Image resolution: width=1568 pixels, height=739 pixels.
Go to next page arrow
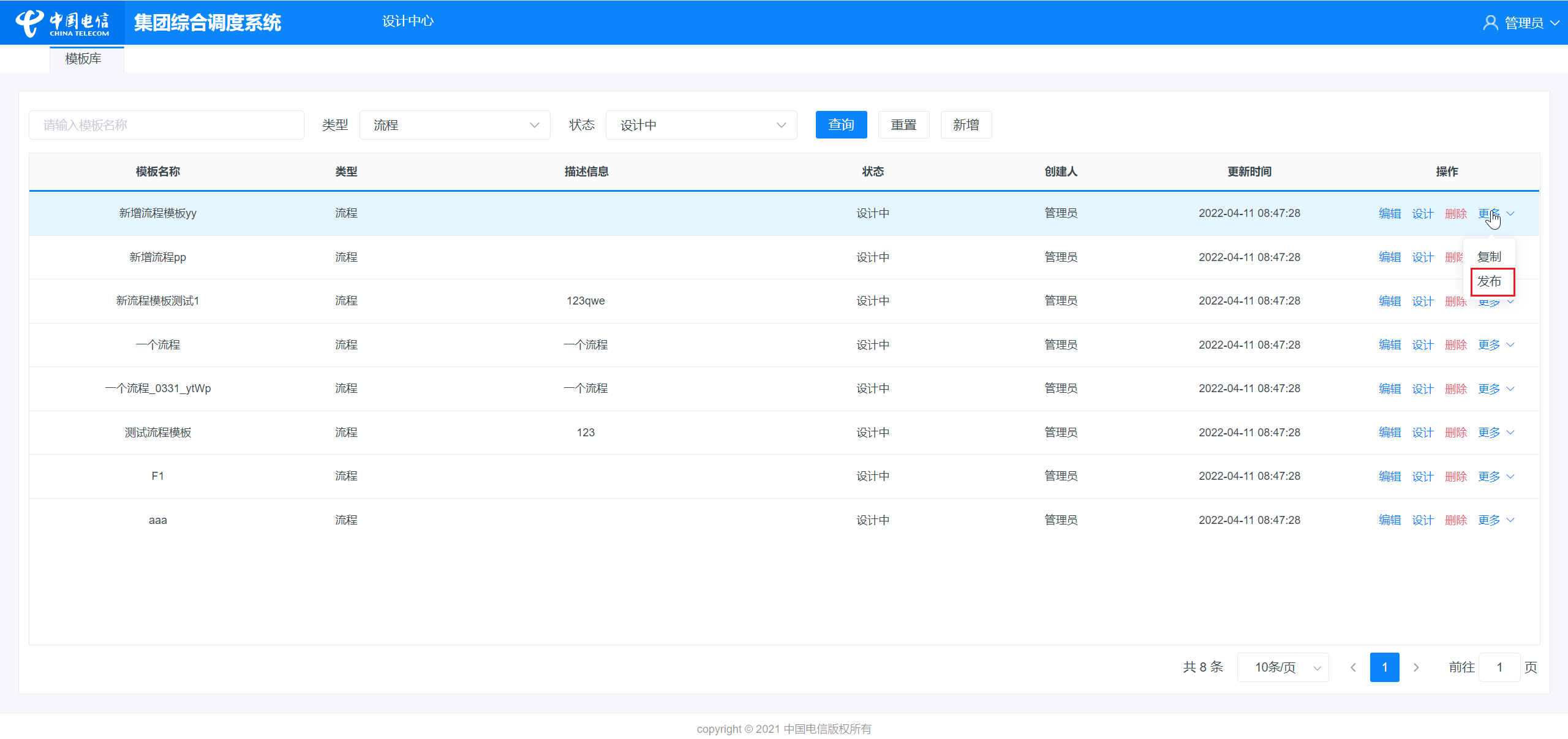pyautogui.click(x=1416, y=667)
